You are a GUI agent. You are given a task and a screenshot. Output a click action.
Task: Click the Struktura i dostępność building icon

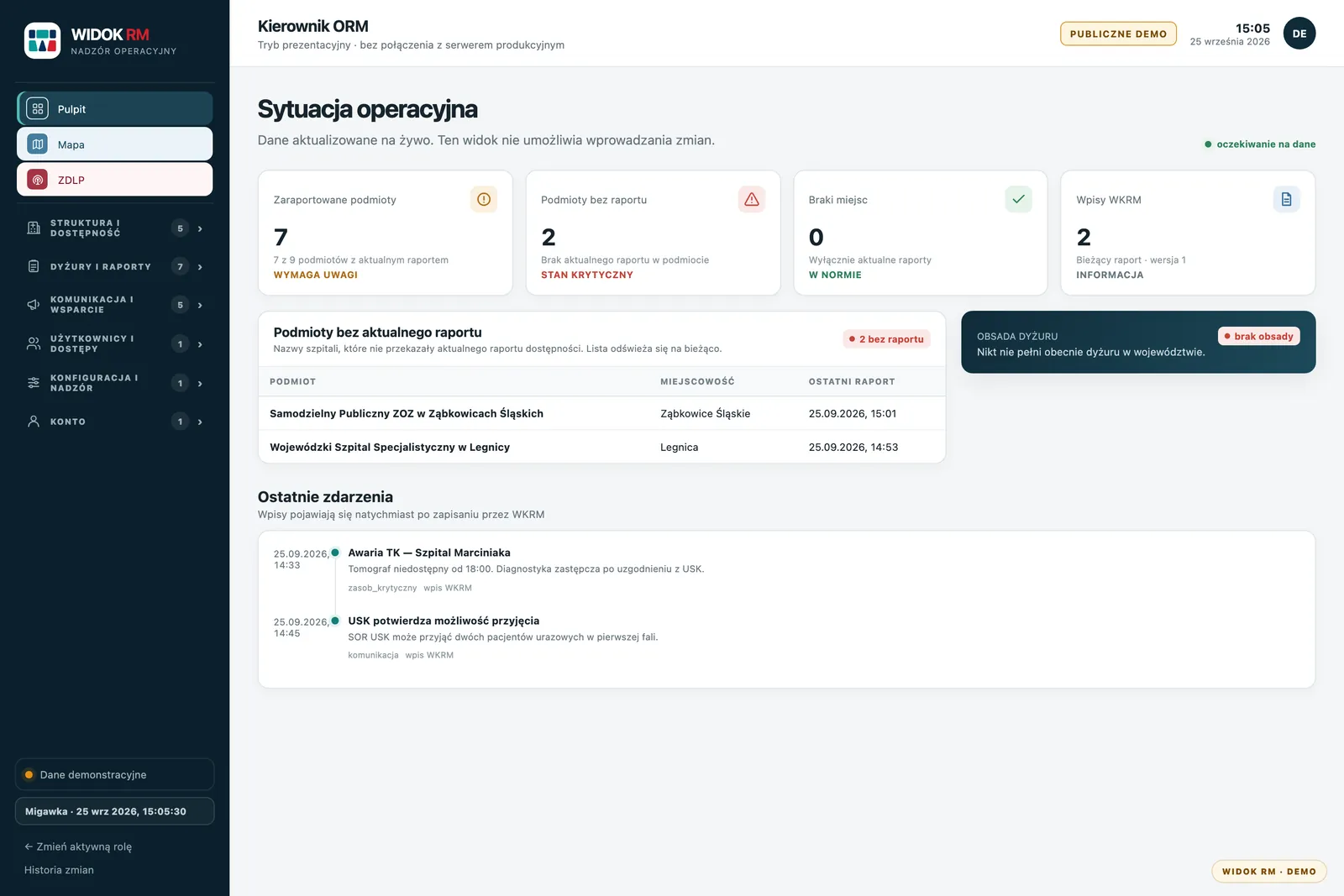coord(34,228)
